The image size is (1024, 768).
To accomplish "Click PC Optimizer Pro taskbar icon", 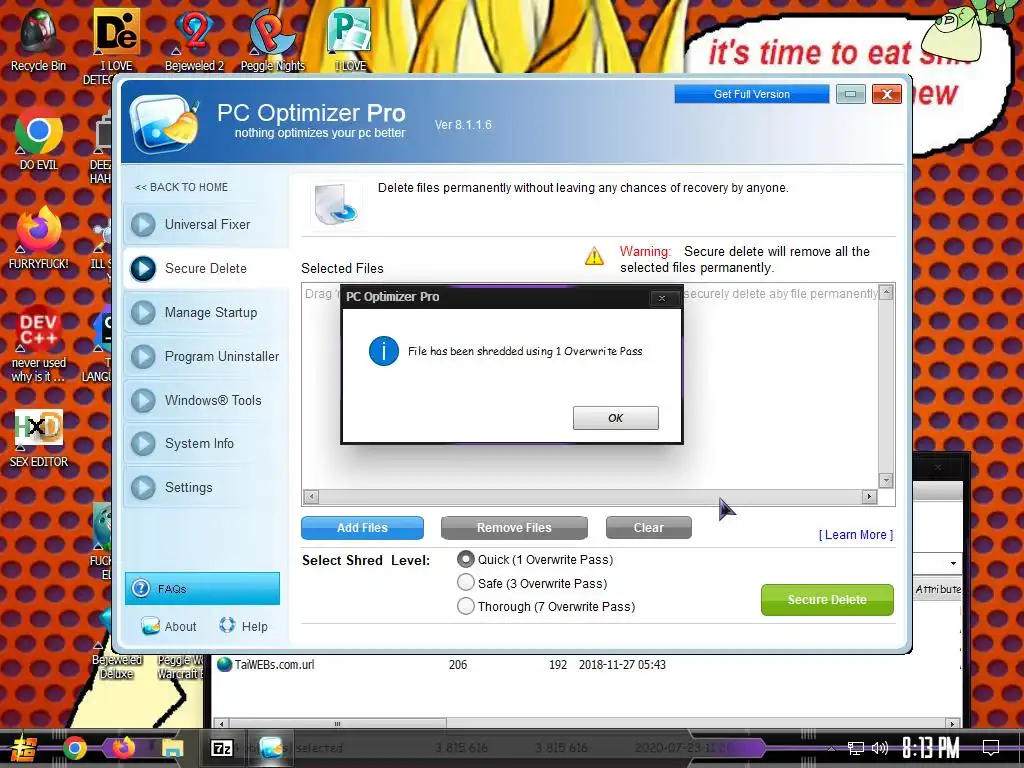I will (x=271, y=748).
